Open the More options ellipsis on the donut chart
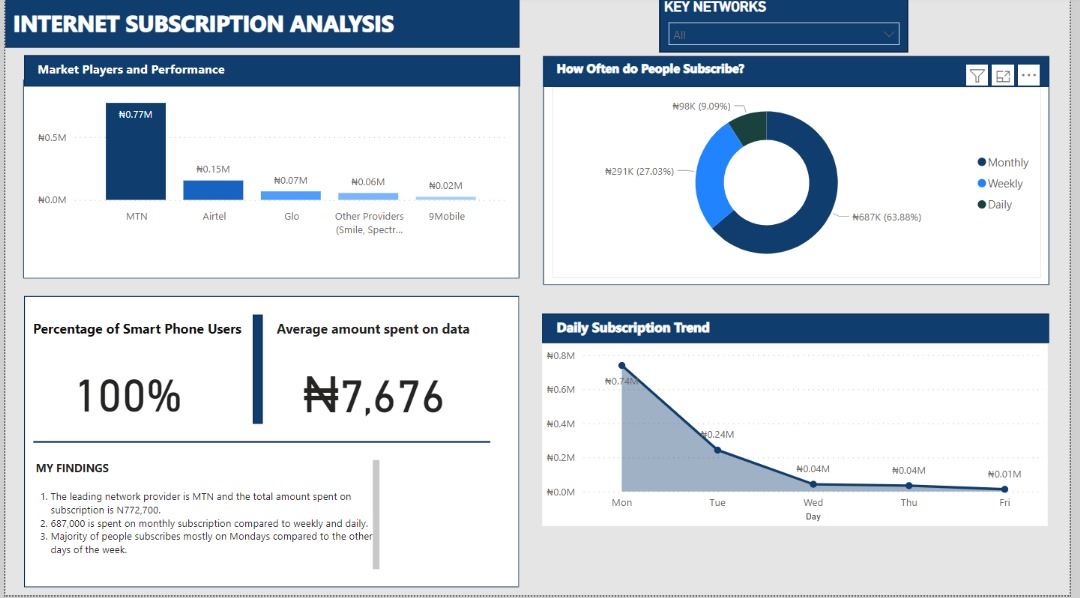The height and width of the screenshot is (598, 1080). pos(1029,76)
